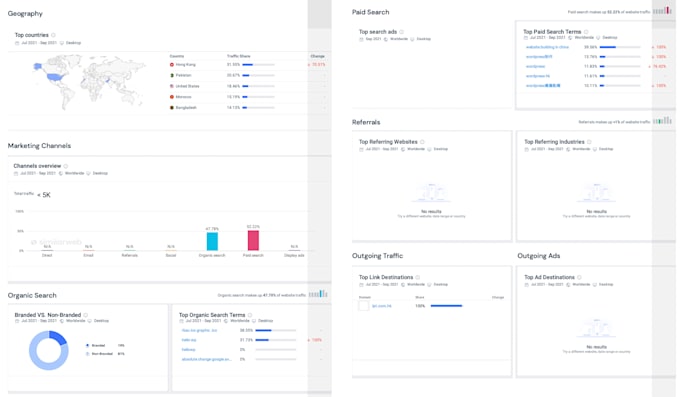Click the Morocco country name
Image resolution: width=680 pixels, height=397 pixels.
(x=183, y=97)
